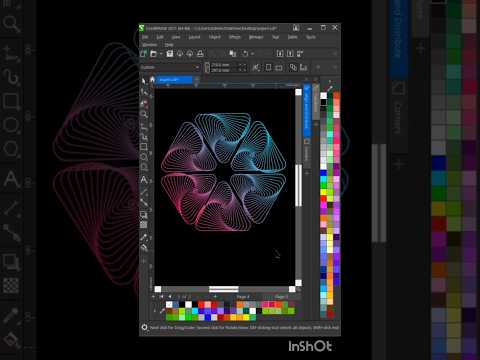The image size is (480, 360).
Task: Select the Connector tool
Action: (x=144, y=202)
